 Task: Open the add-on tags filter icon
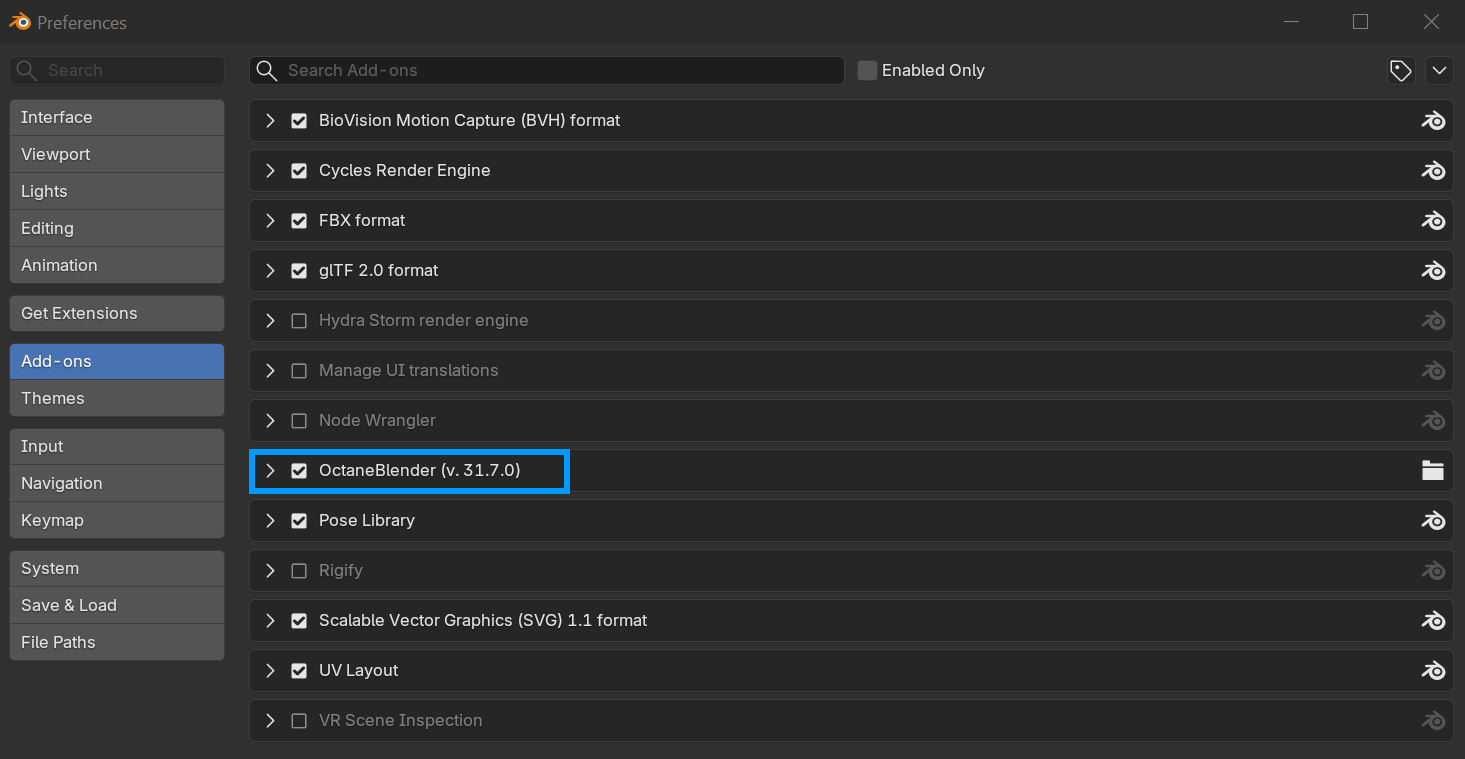[x=1400, y=70]
